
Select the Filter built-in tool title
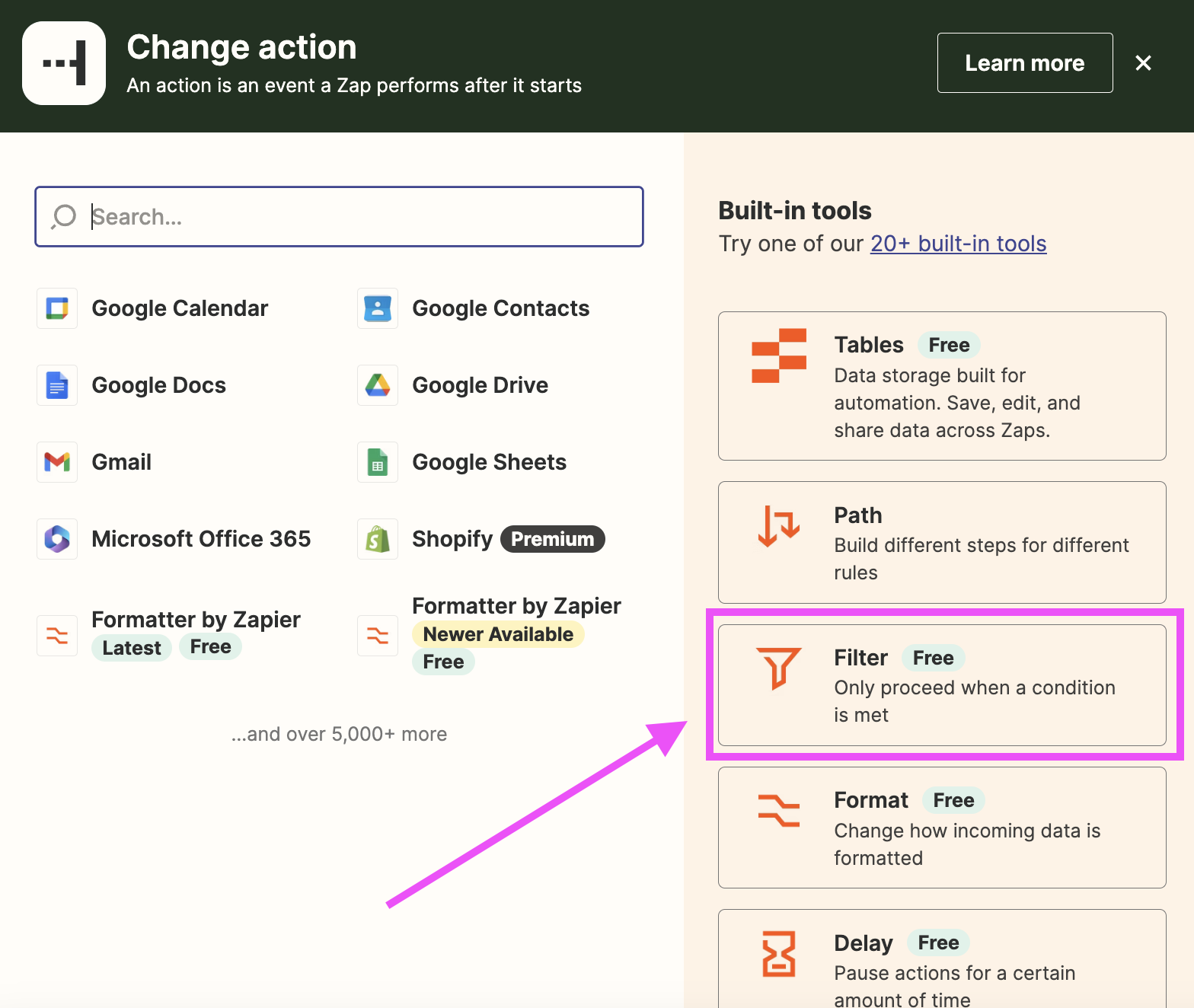click(x=860, y=658)
